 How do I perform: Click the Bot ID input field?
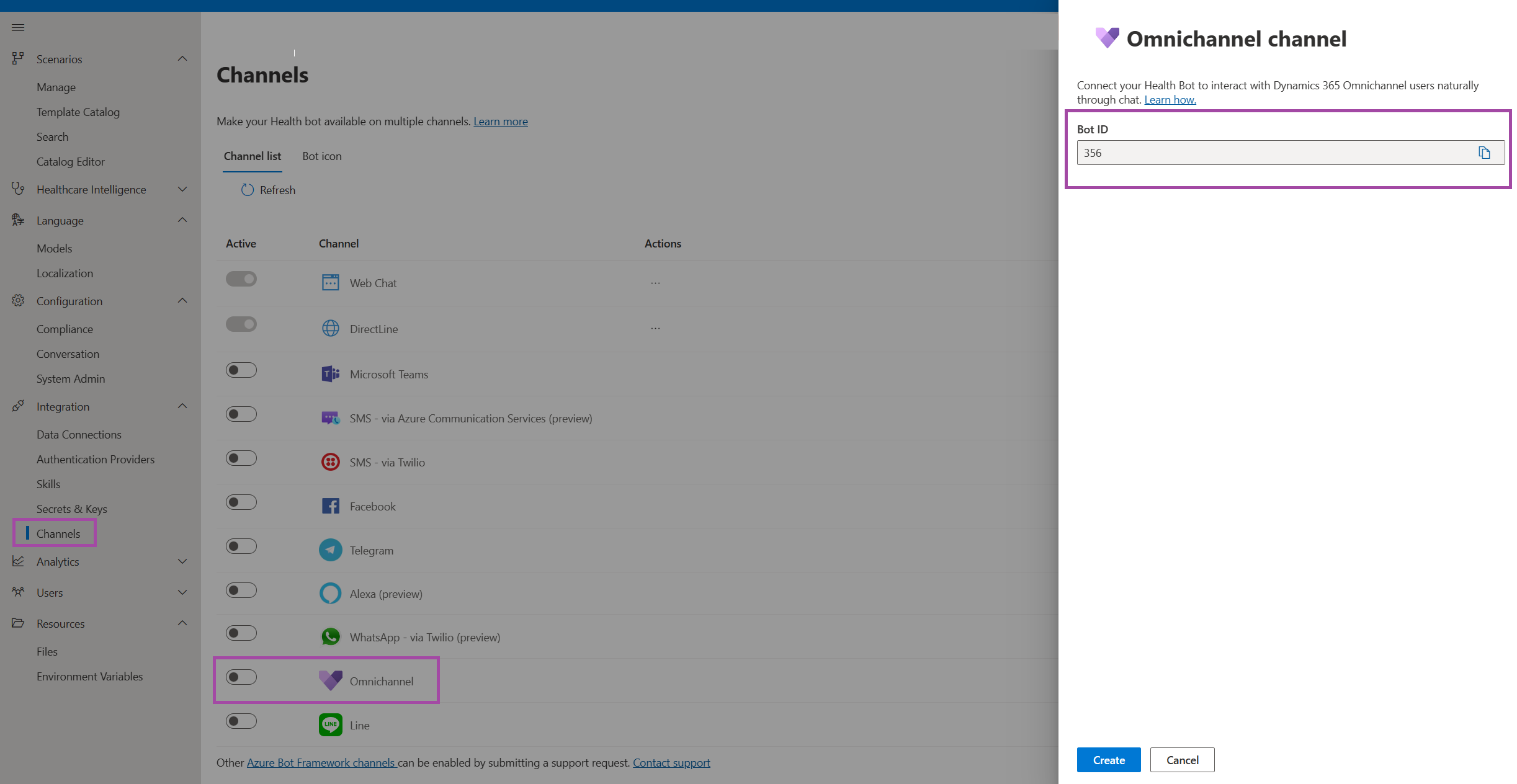tap(1280, 152)
